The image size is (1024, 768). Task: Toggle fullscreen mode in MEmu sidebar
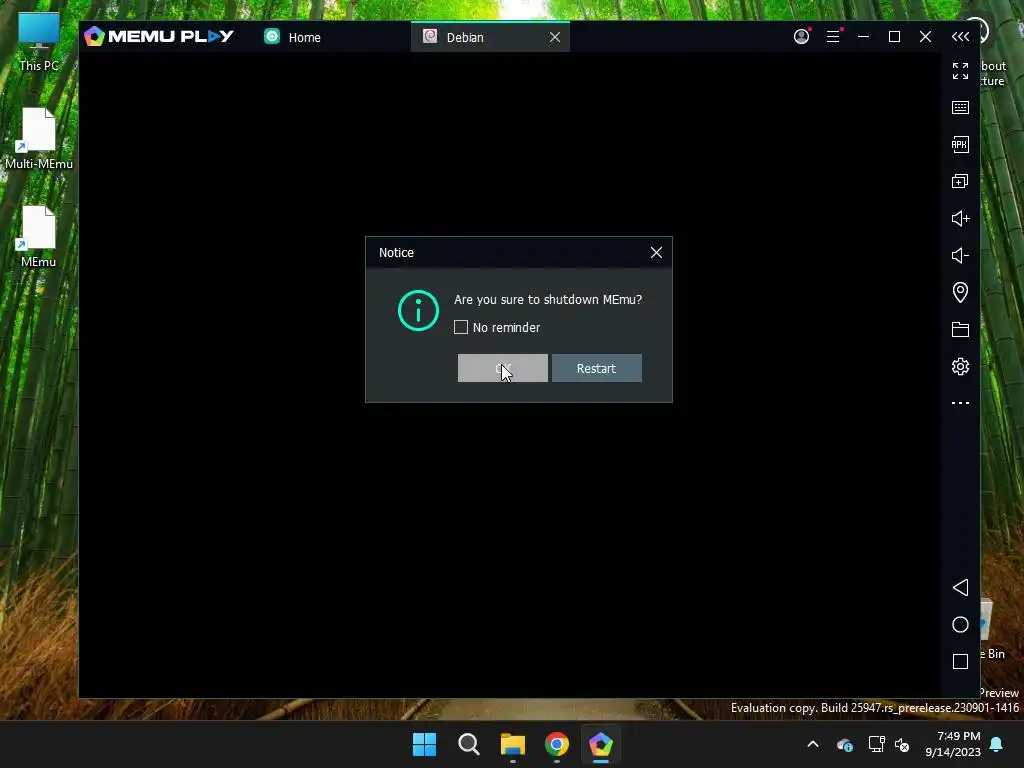[960, 71]
